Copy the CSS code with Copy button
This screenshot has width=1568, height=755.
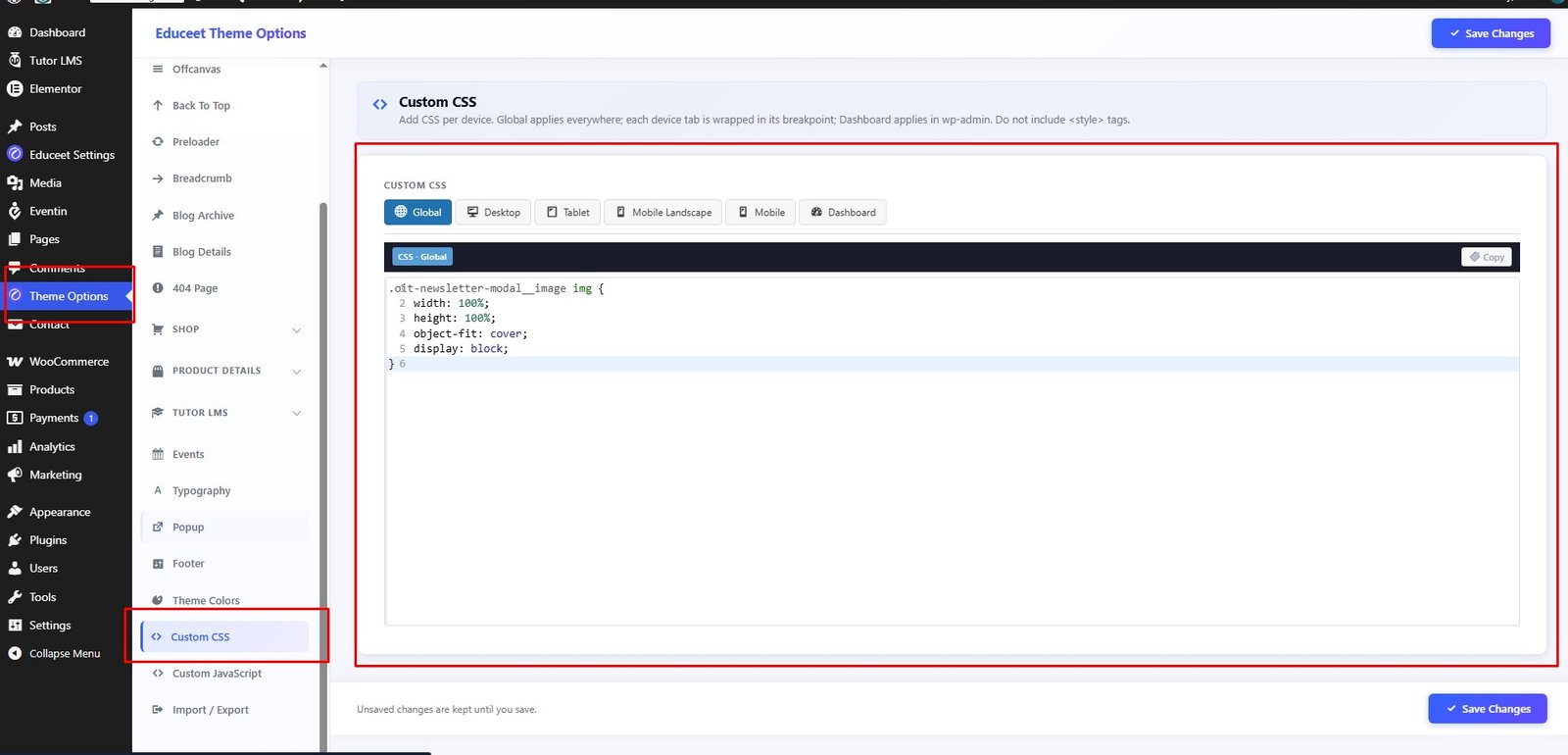[x=1487, y=257]
